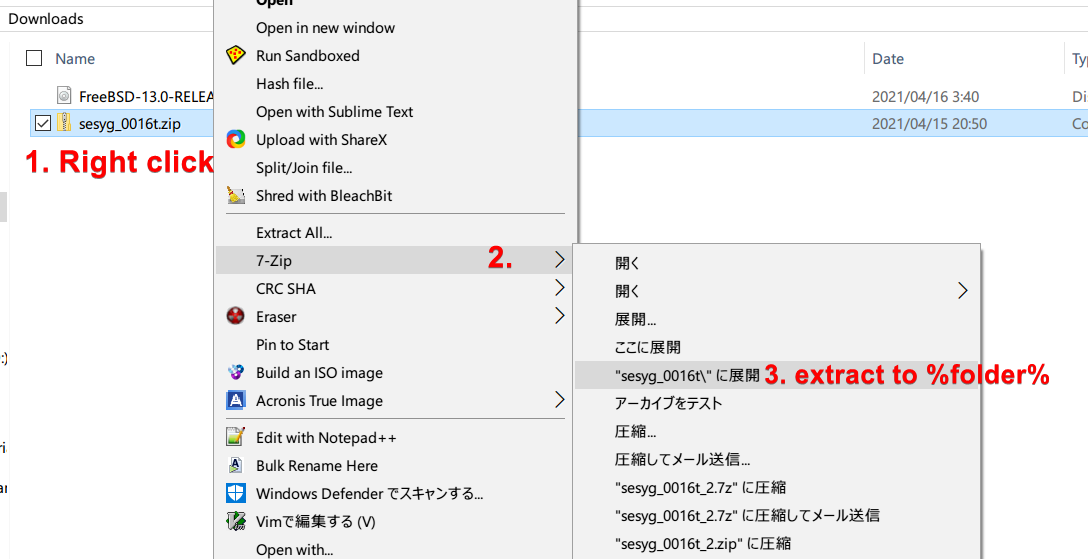Sort files by the Date column header
This screenshot has height=559, width=1088.
pyautogui.click(x=888, y=59)
